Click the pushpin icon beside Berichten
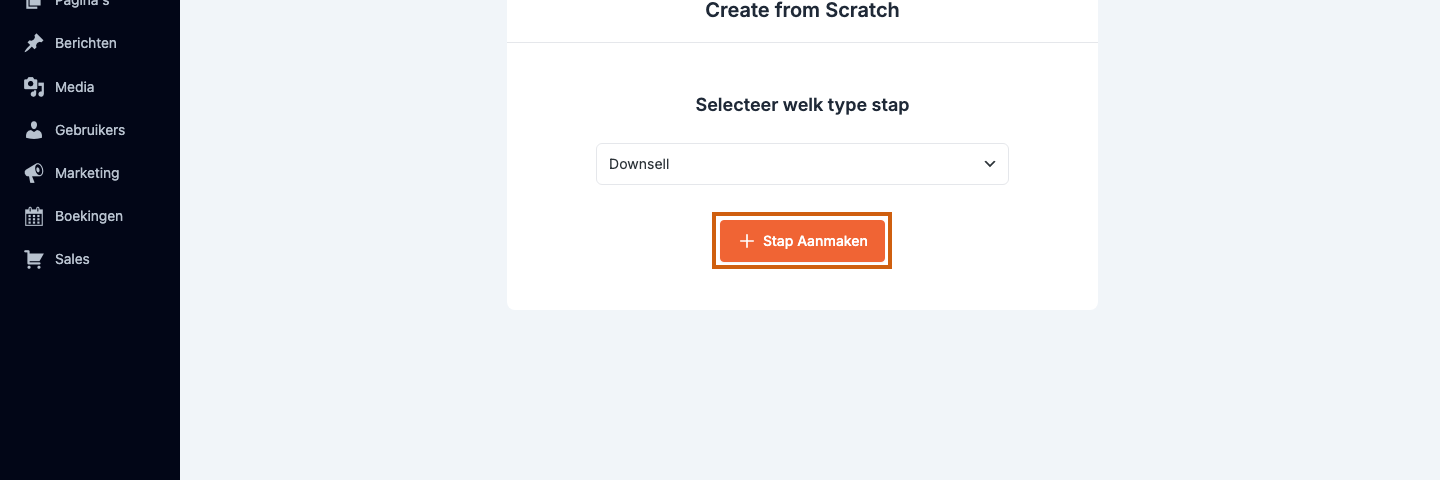This screenshot has height=480, width=1440. click(x=34, y=43)
